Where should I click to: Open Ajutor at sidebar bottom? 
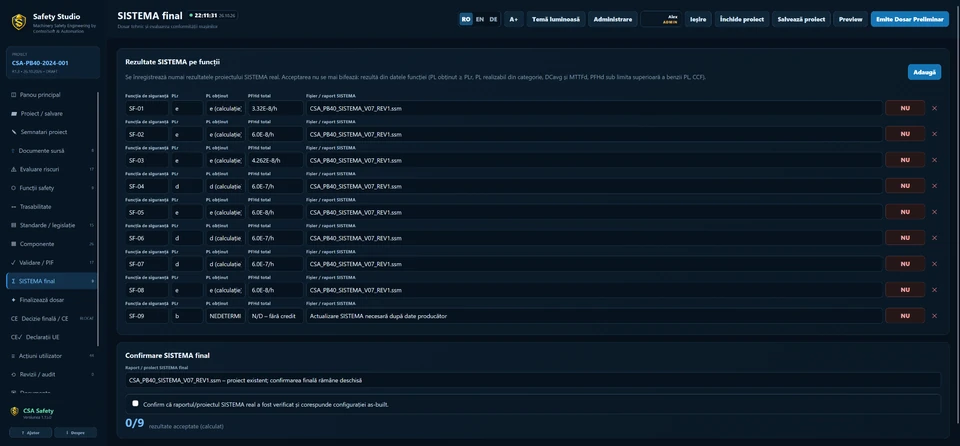point(30,433)
